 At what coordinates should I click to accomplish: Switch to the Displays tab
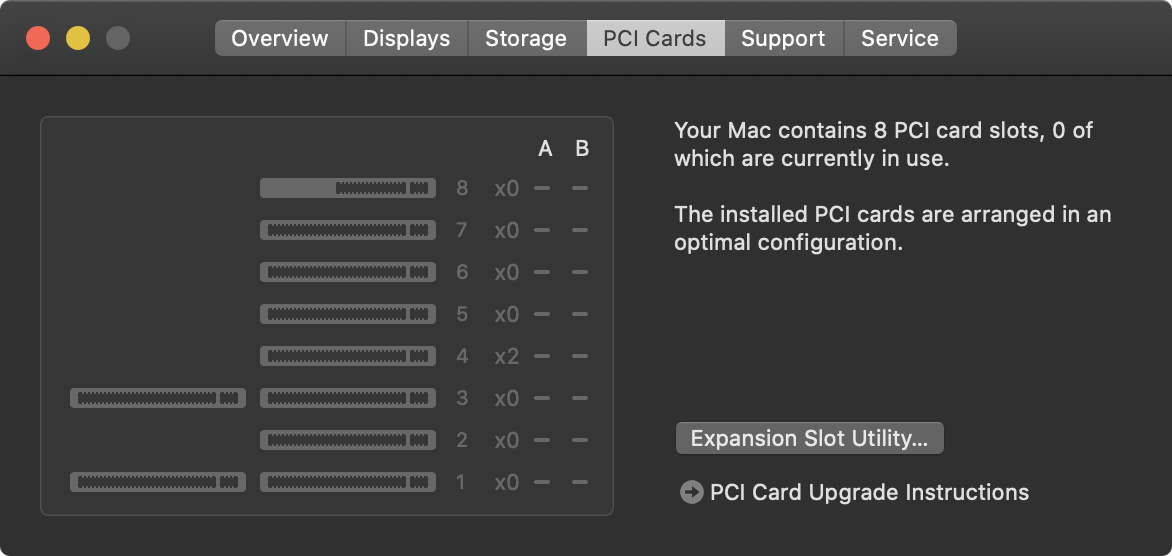(407, 38)
